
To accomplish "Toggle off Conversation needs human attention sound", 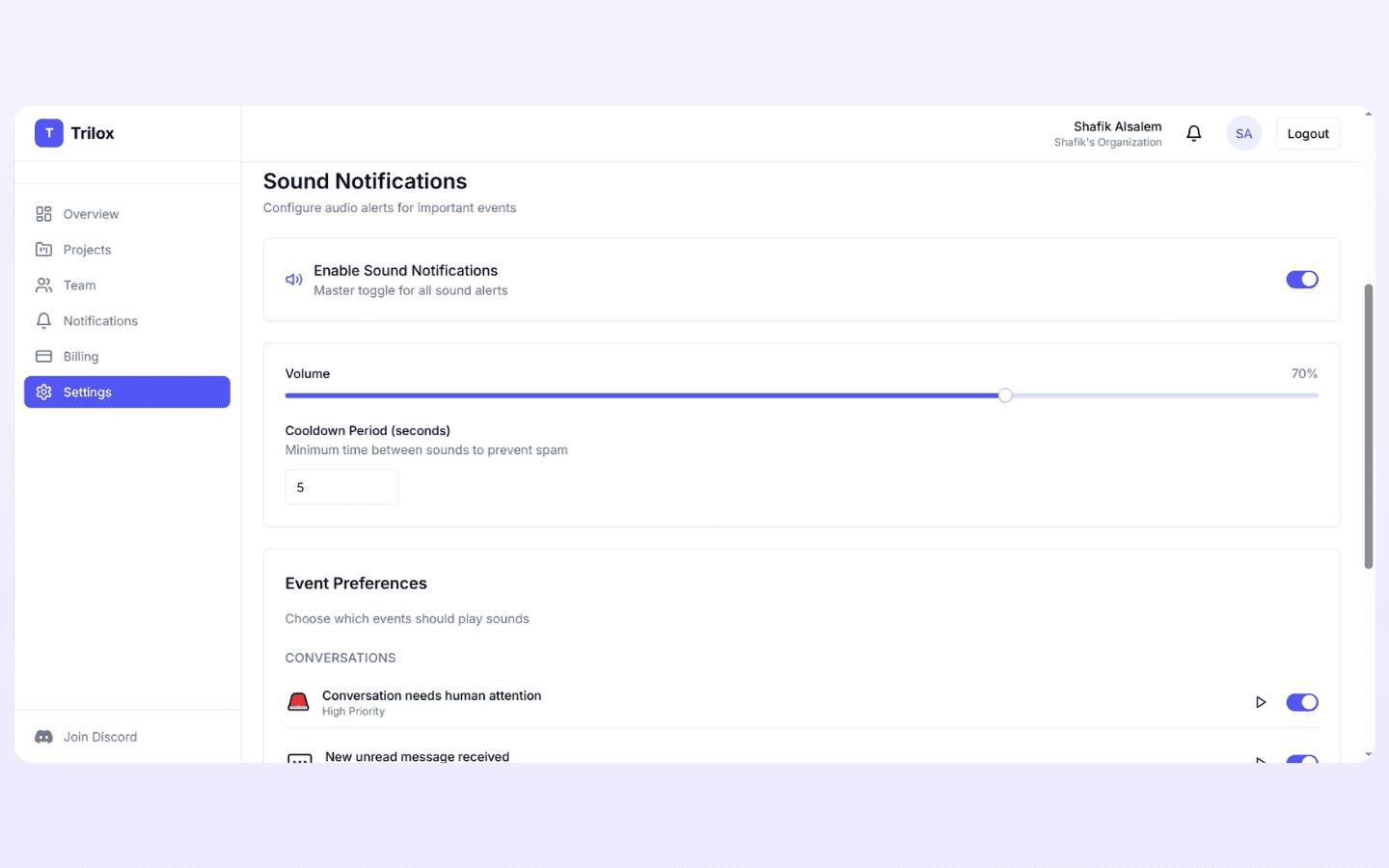I will coord(1302,702).
